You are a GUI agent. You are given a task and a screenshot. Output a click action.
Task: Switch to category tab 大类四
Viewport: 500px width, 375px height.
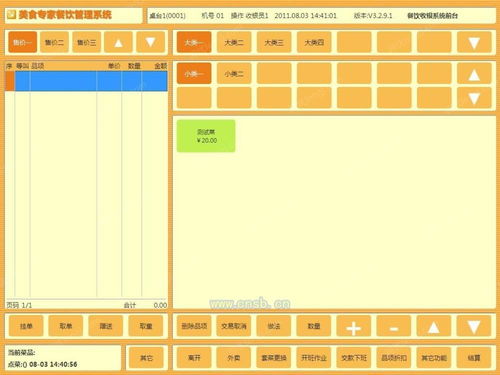click(x=314, y=42)
